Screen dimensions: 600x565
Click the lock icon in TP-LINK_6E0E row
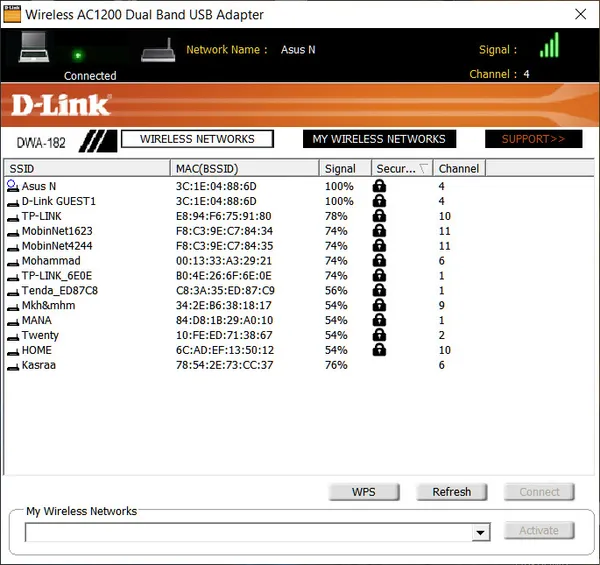point(379,275)
